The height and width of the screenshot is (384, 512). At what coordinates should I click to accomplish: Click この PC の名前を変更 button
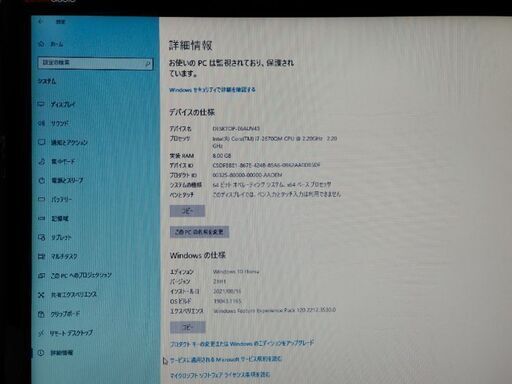pos(199,232)
